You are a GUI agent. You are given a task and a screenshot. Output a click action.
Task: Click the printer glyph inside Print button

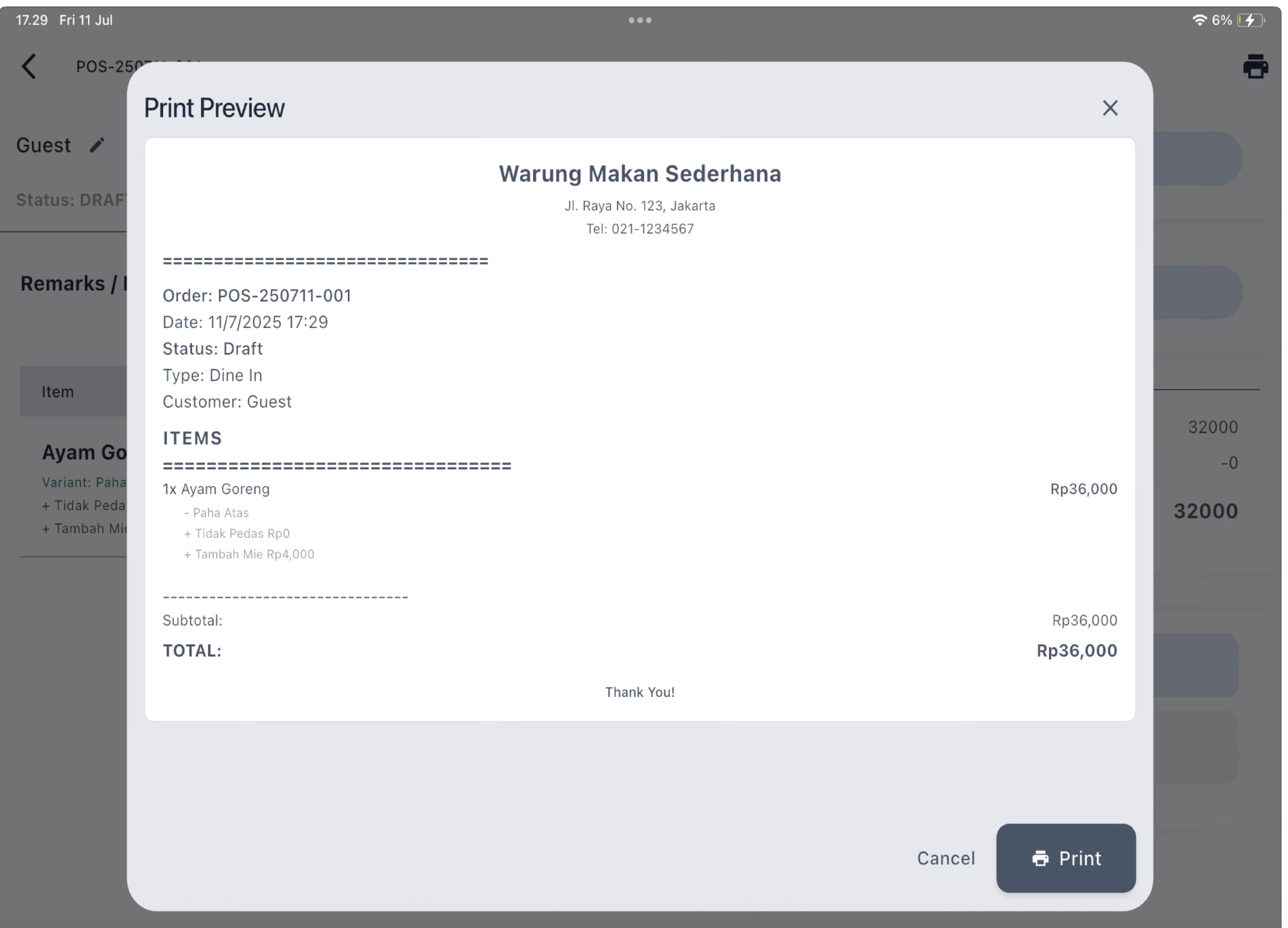(1040, 858)
